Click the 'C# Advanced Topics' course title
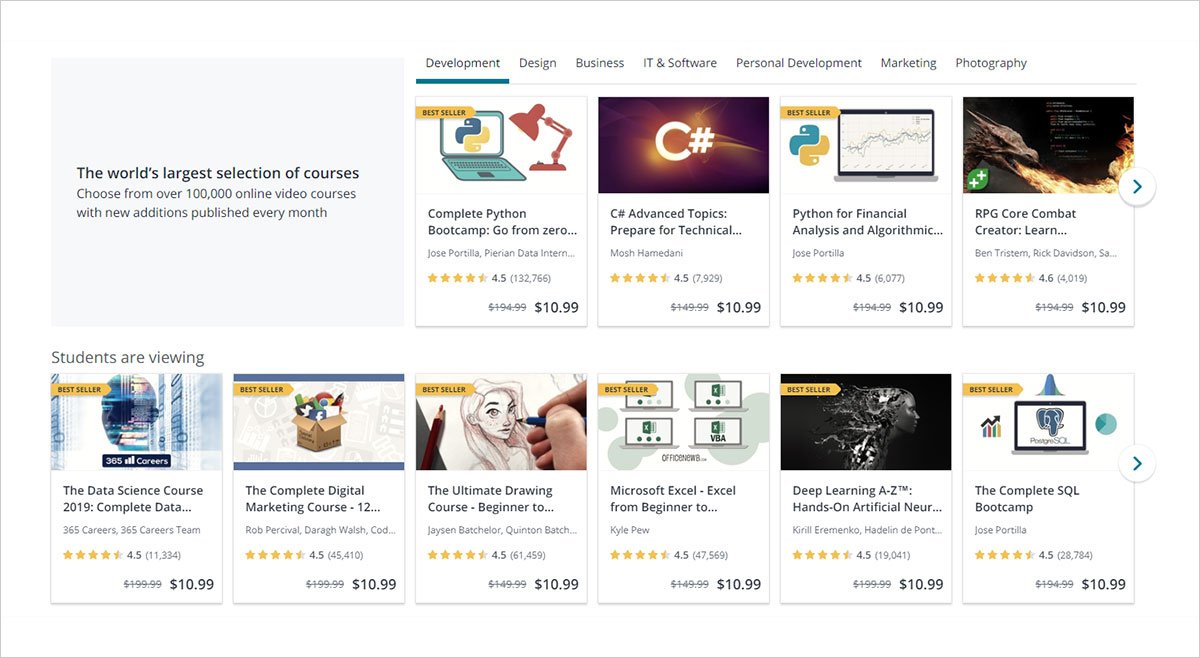The height and width of the screenshot is (658, 1200). 677,222
